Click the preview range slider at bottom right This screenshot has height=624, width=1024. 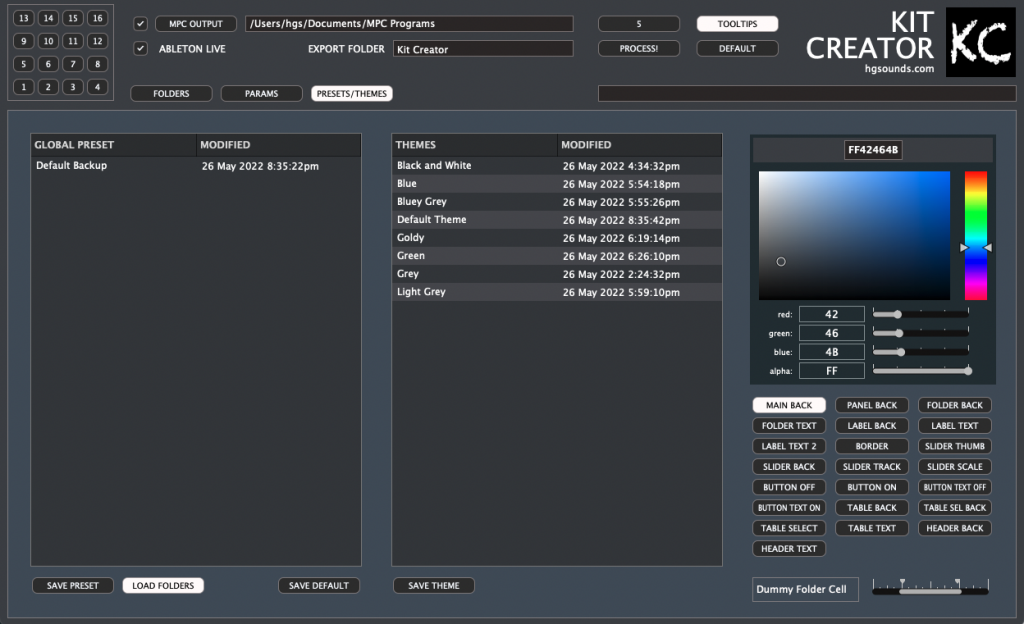pyautogui.click(x=931, y=587)
